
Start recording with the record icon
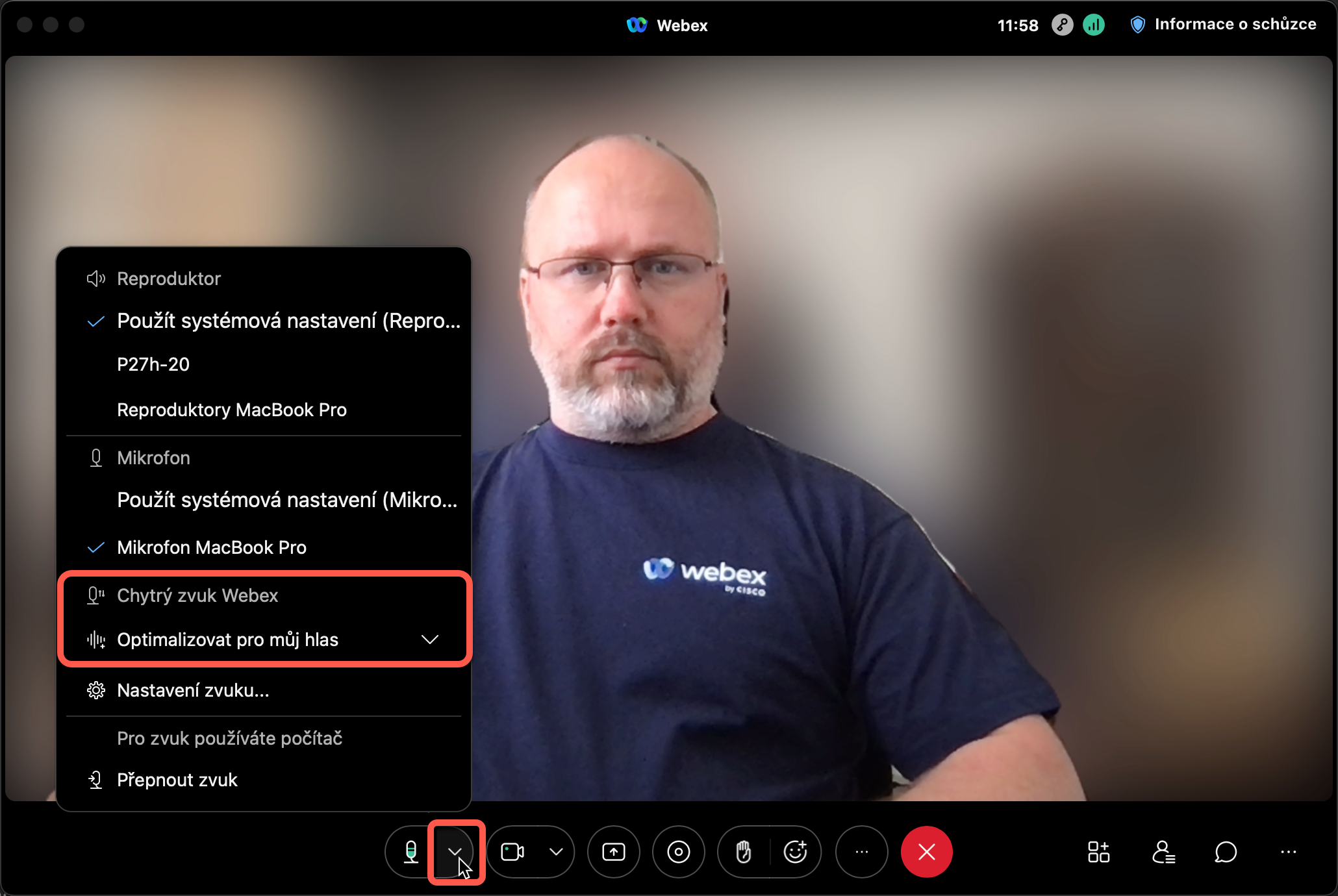click(679, 852)
